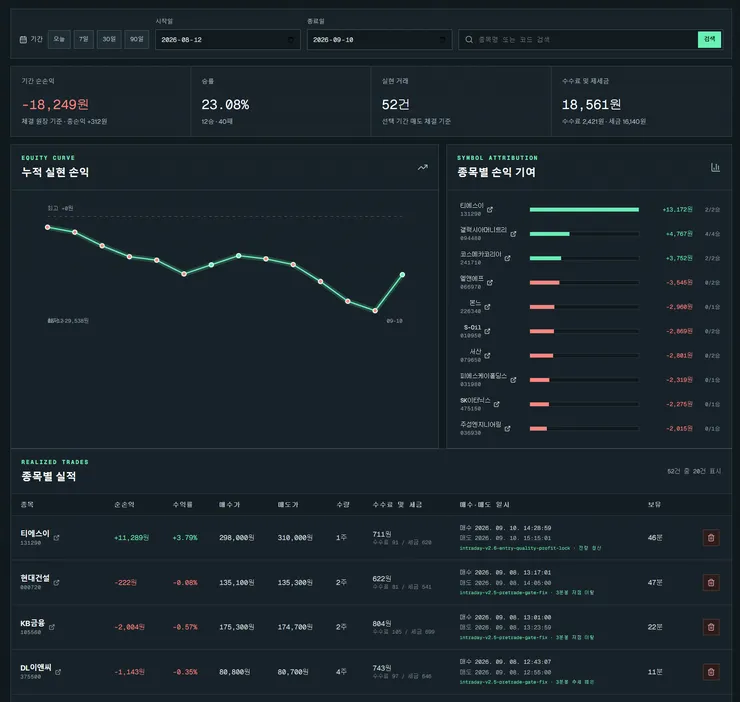Click the red bar for 엘앤에프 -3,545원
The image size is (740, 702).
[544, 282]
